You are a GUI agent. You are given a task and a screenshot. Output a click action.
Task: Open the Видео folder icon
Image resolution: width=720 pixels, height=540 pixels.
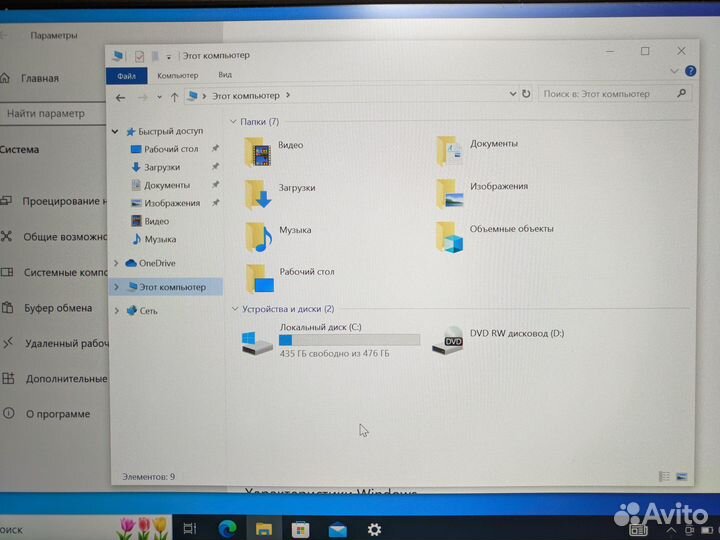click(x=258, y=152)
